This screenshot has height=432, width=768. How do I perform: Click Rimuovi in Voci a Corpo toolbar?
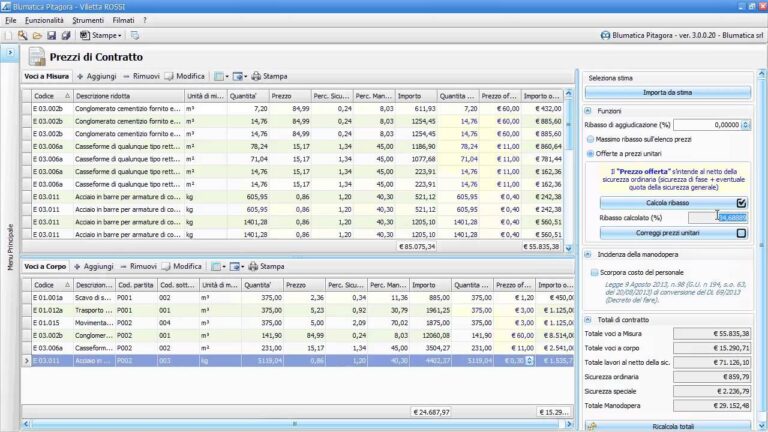coord(138,266)
